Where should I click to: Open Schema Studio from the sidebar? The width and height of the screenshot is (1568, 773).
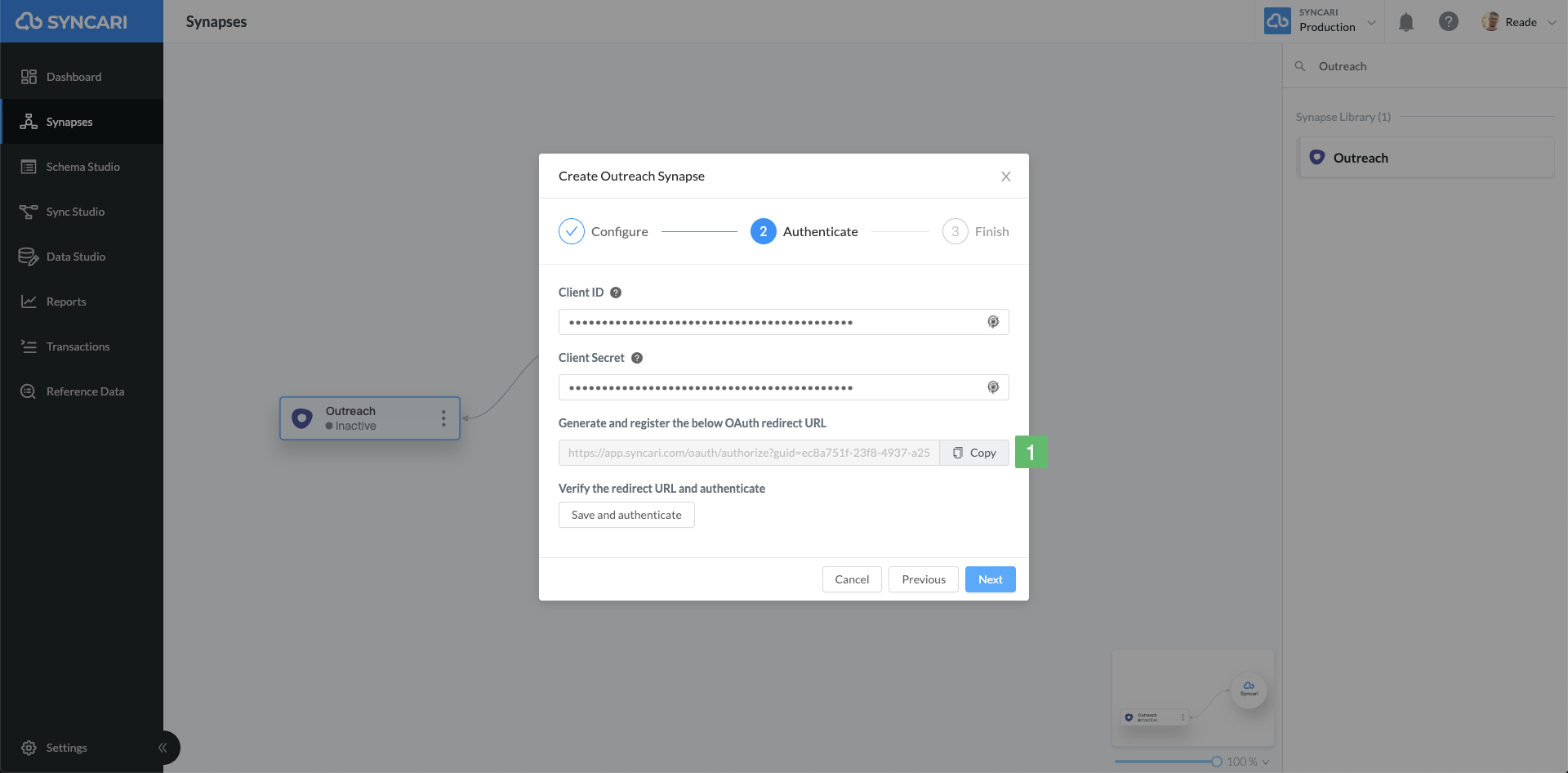click(x=82, y=167)
